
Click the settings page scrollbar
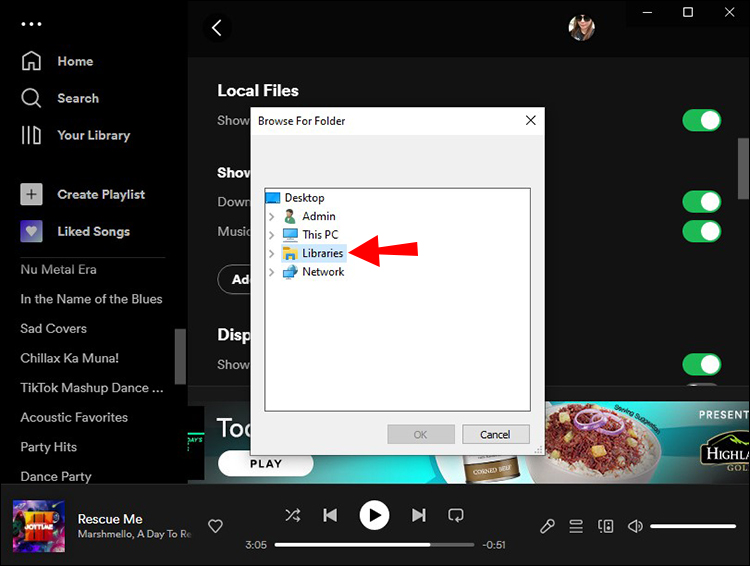click(x=743, y=168)
